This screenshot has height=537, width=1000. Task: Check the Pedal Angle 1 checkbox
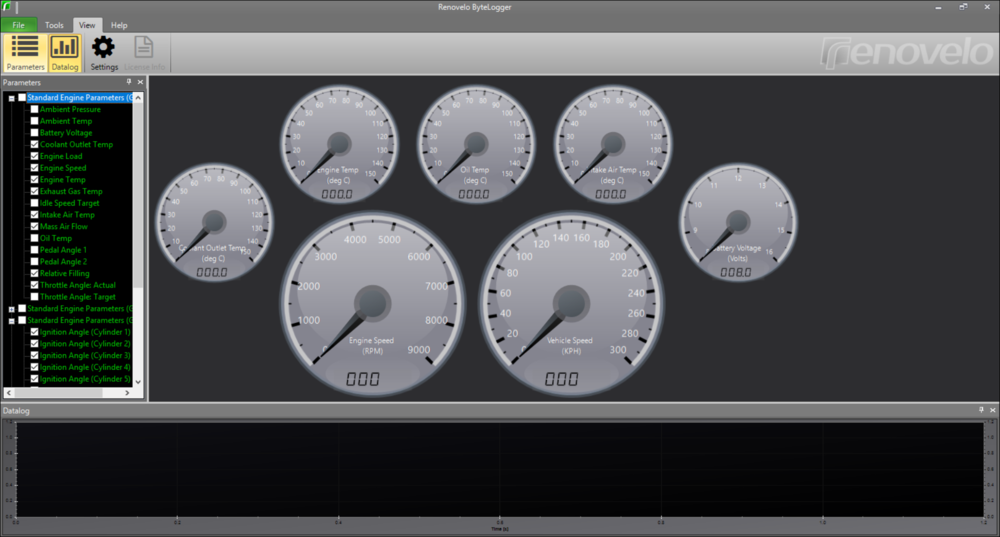pos(34,249)
